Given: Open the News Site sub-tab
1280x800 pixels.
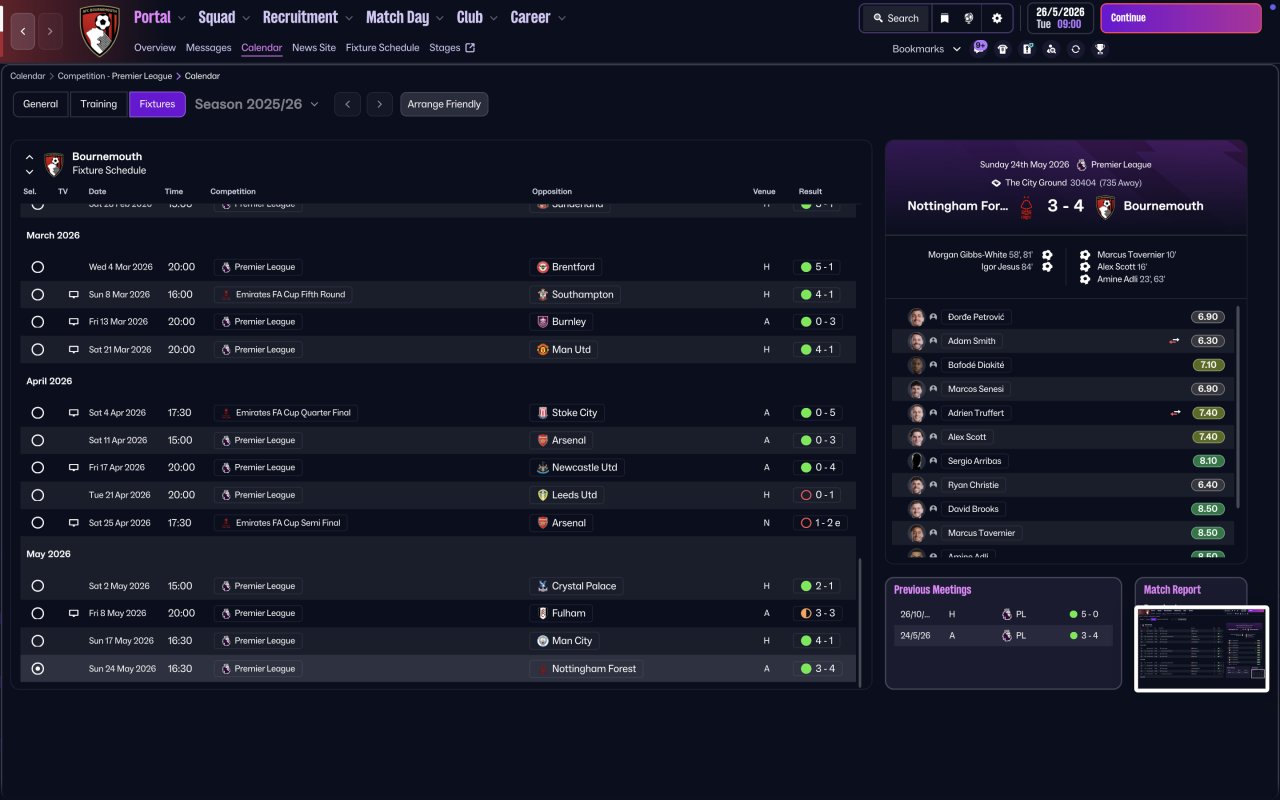Looking at the screenshot, I should click(314, 48).
